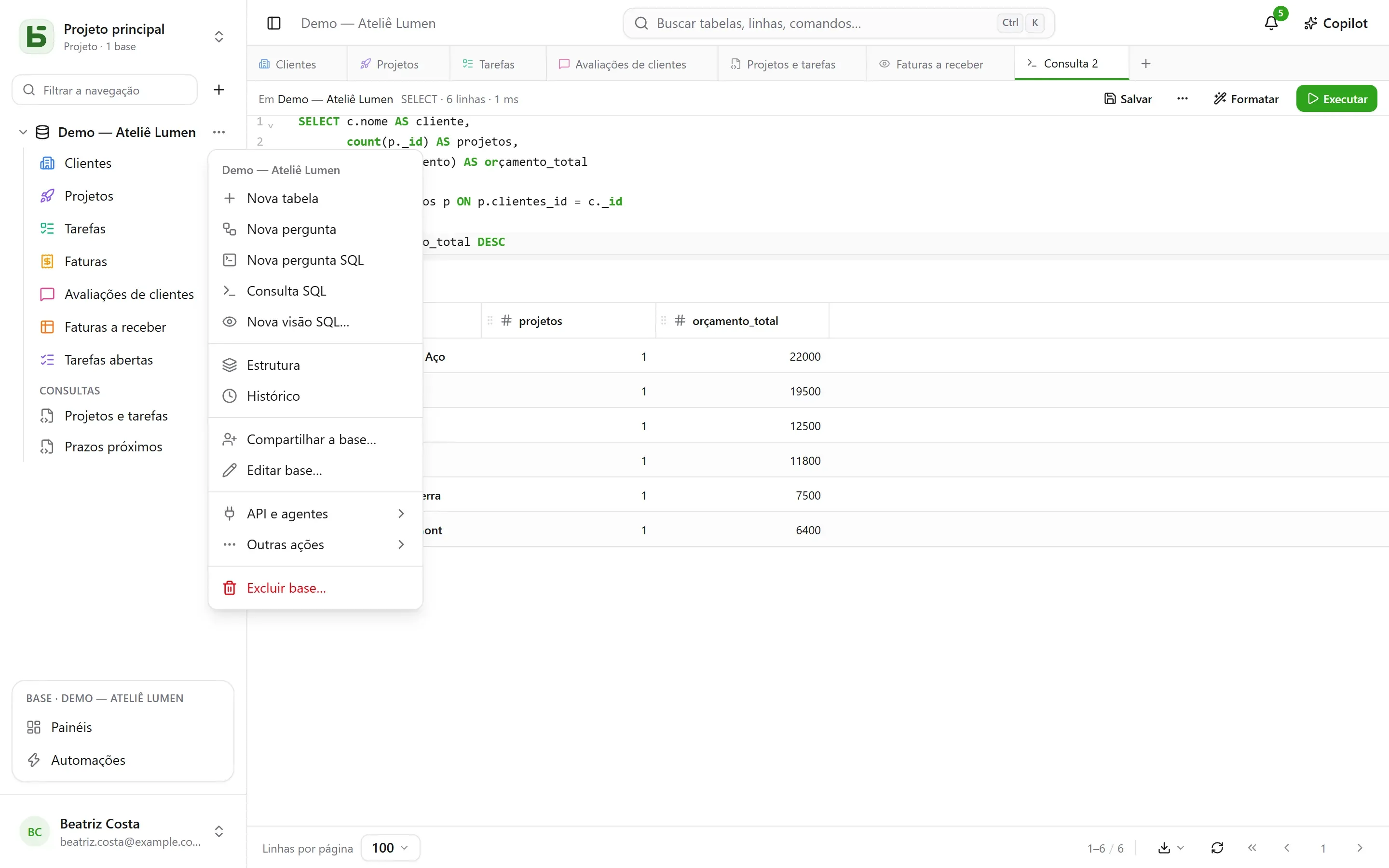The height and width of the screenshot is (868, 1389).
Task: Click the Formatar button
Action: click(1246, 99)
